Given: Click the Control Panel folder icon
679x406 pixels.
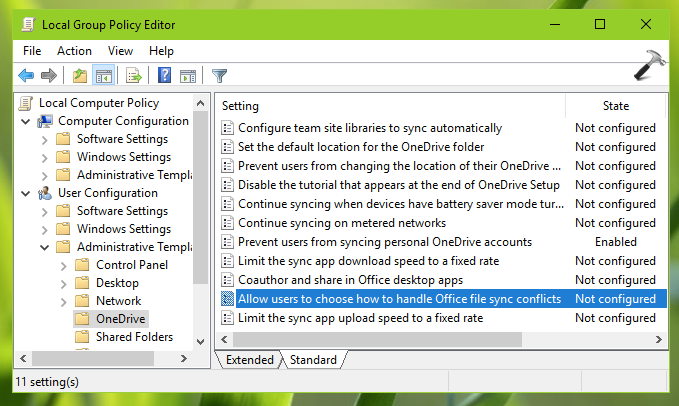Looking at the screenshot, I should click(82, 265).
